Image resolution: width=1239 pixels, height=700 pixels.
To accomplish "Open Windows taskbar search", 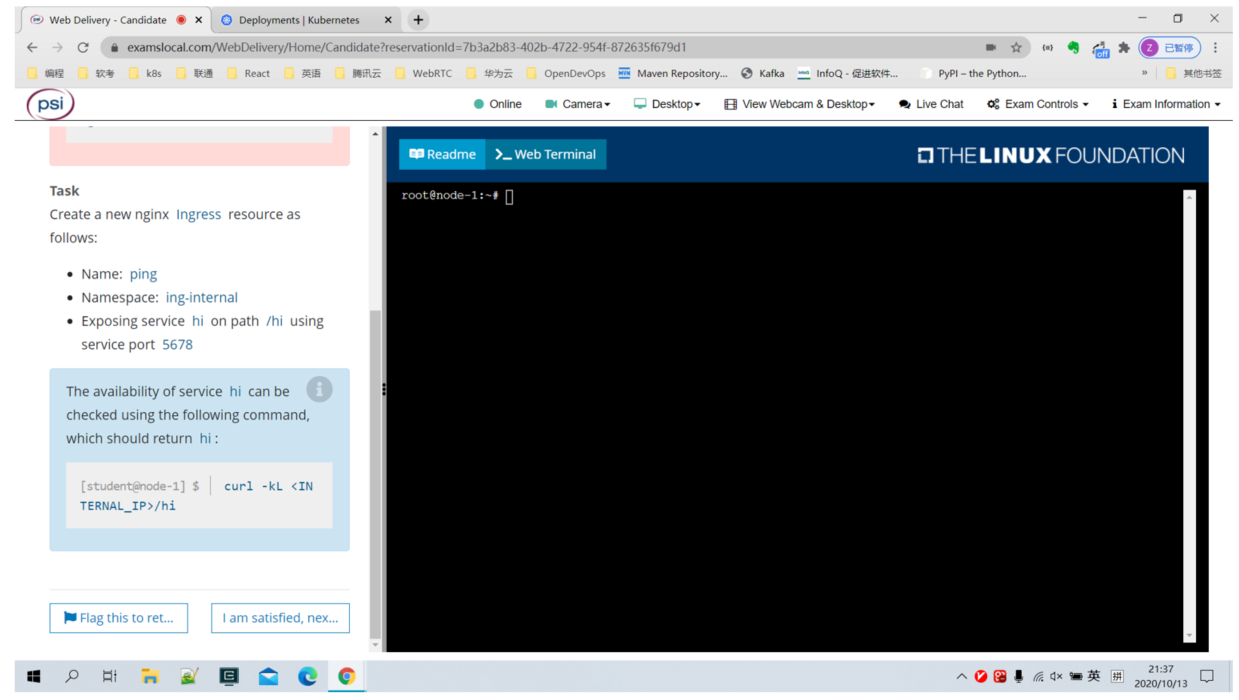I will pos(72,677).
